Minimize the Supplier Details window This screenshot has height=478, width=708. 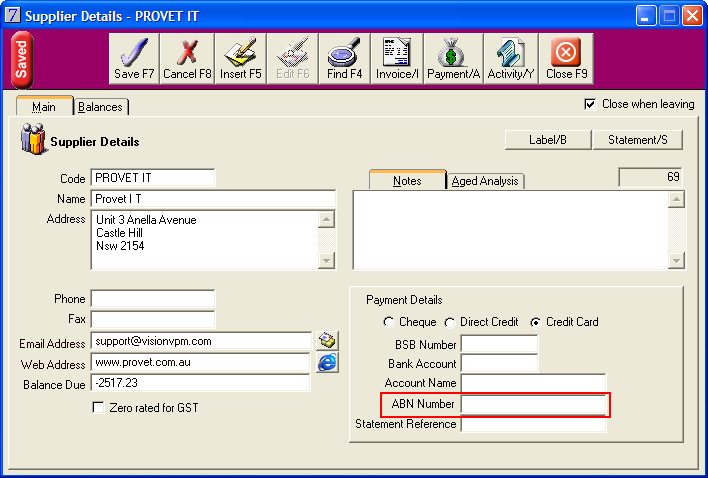pos(646,16)
